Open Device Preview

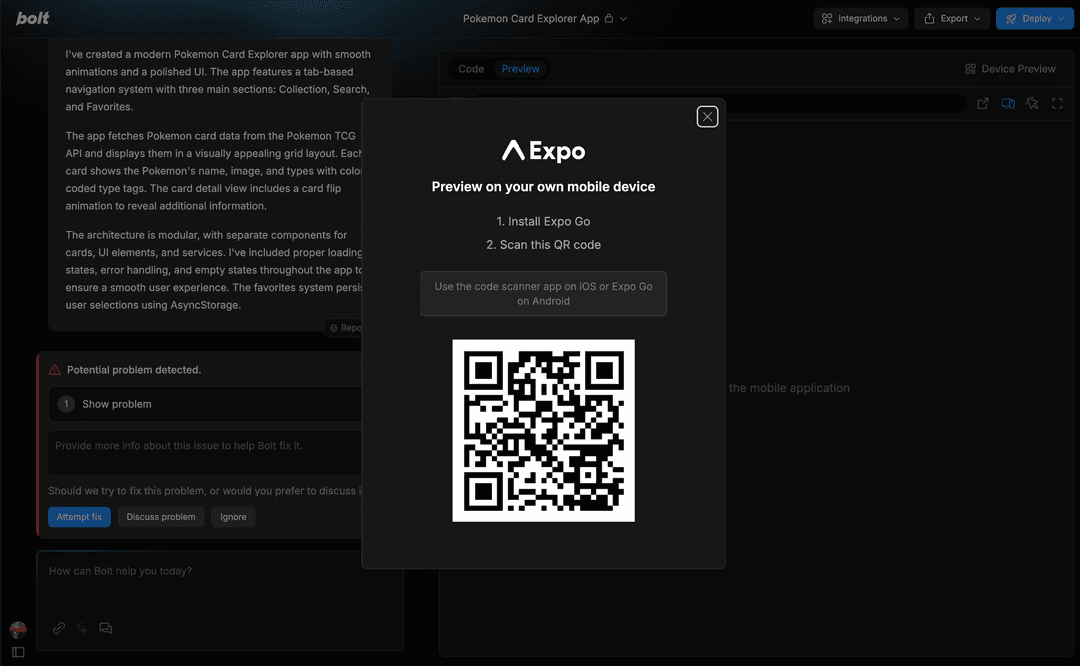1010,69
